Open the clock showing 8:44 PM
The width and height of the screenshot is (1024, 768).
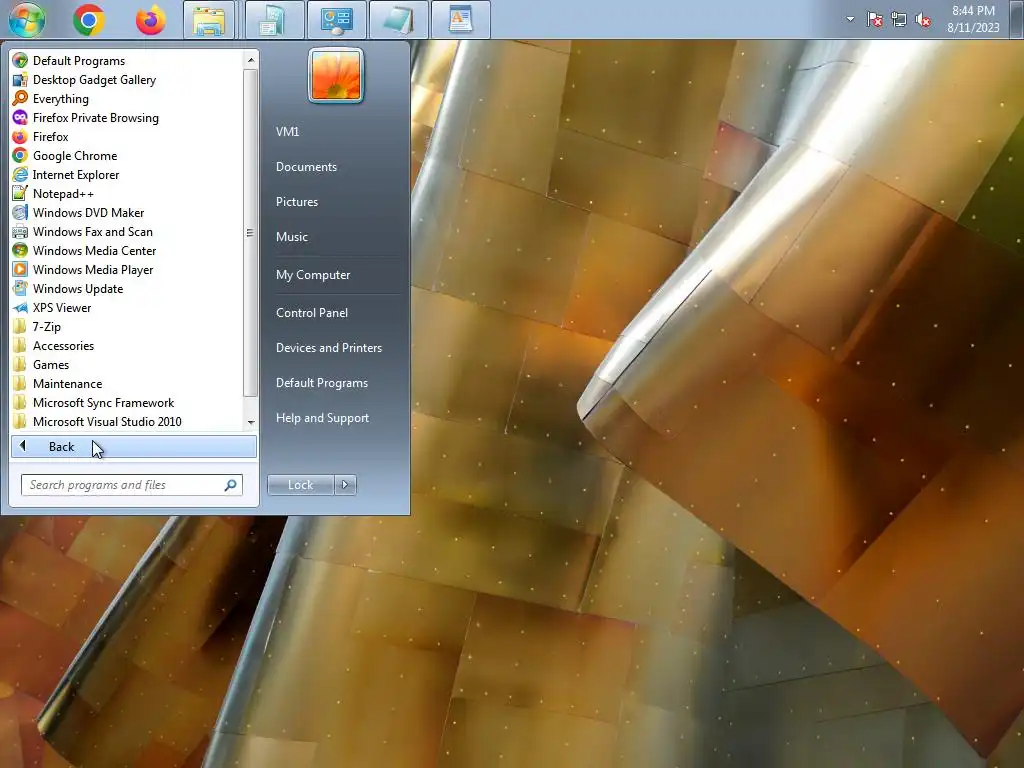coord(973,19)
